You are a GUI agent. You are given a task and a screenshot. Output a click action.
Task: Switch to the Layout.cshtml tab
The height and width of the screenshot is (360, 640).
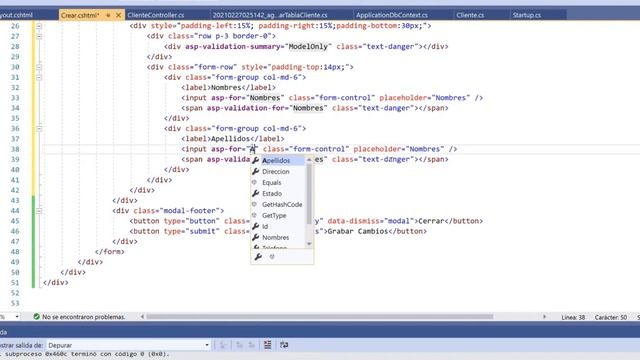coord(16,15)
